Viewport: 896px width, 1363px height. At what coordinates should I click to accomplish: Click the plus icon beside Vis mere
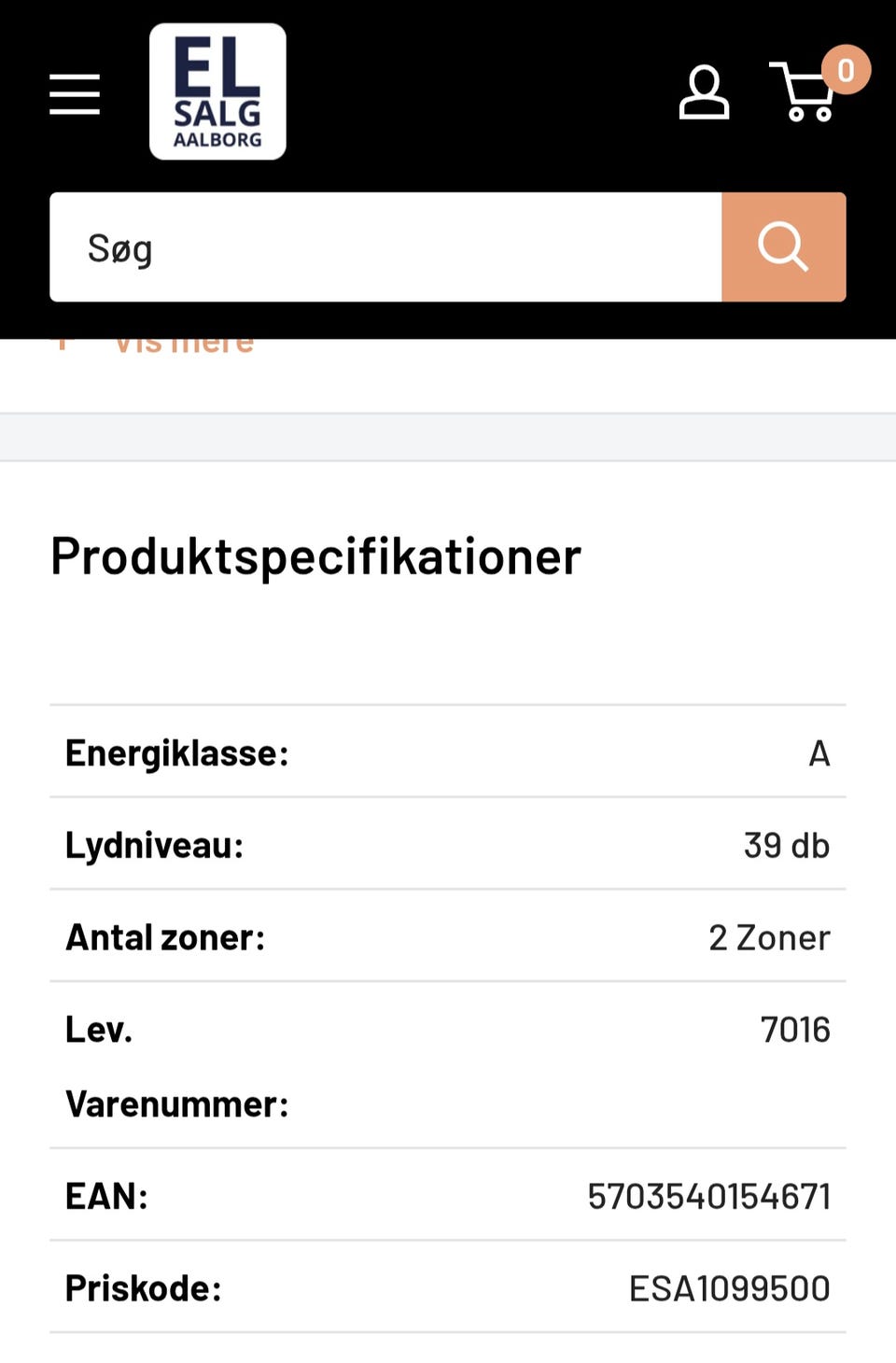(63, 344)
